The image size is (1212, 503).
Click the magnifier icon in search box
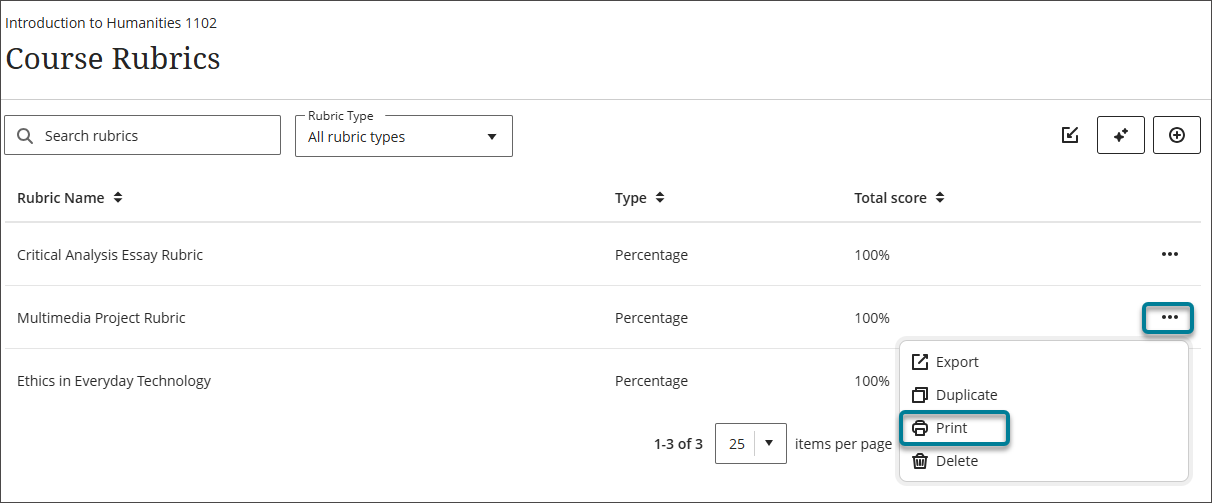coord(26,136)
